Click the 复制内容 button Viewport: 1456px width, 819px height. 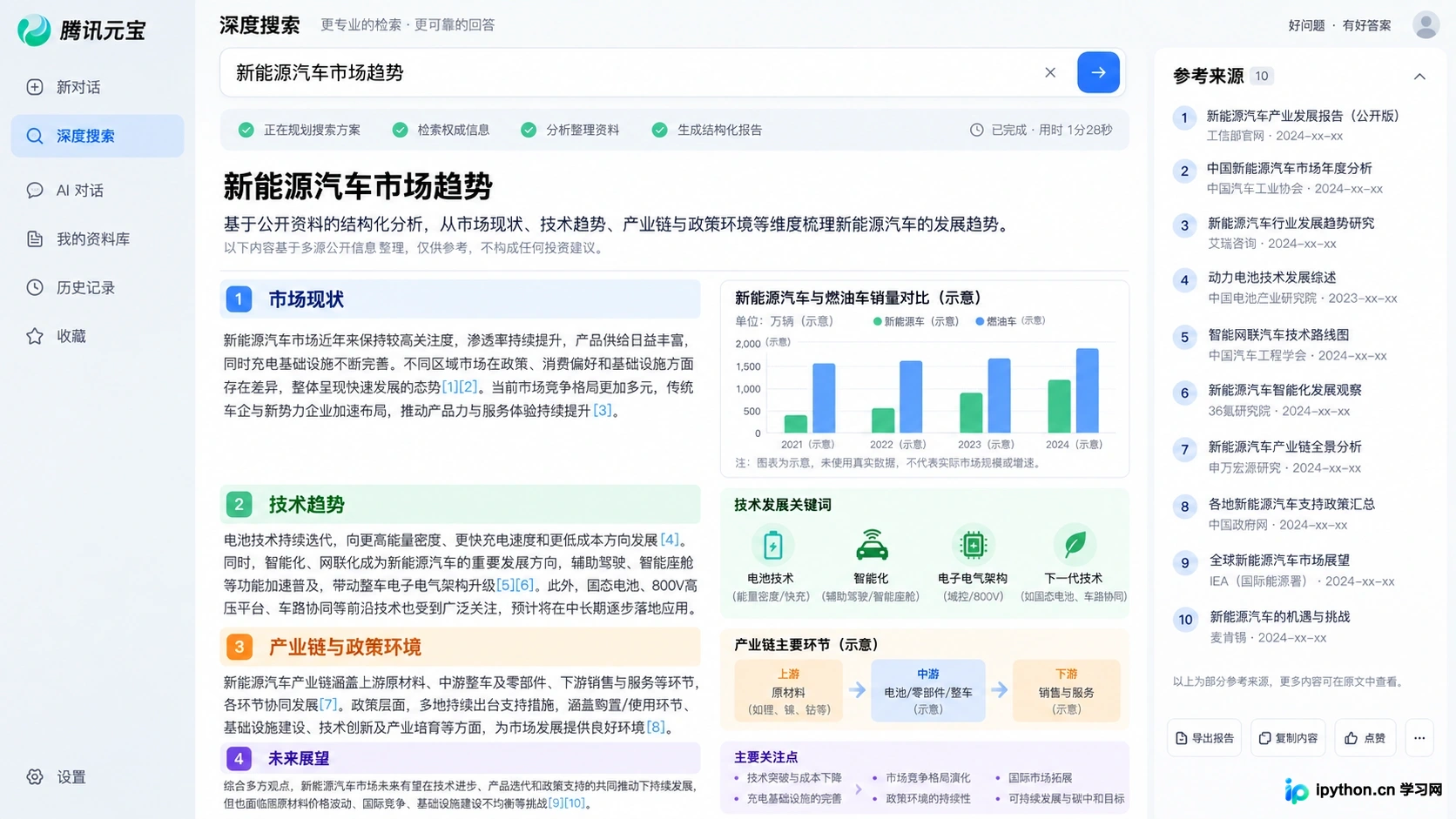(x=1288, y=738)
